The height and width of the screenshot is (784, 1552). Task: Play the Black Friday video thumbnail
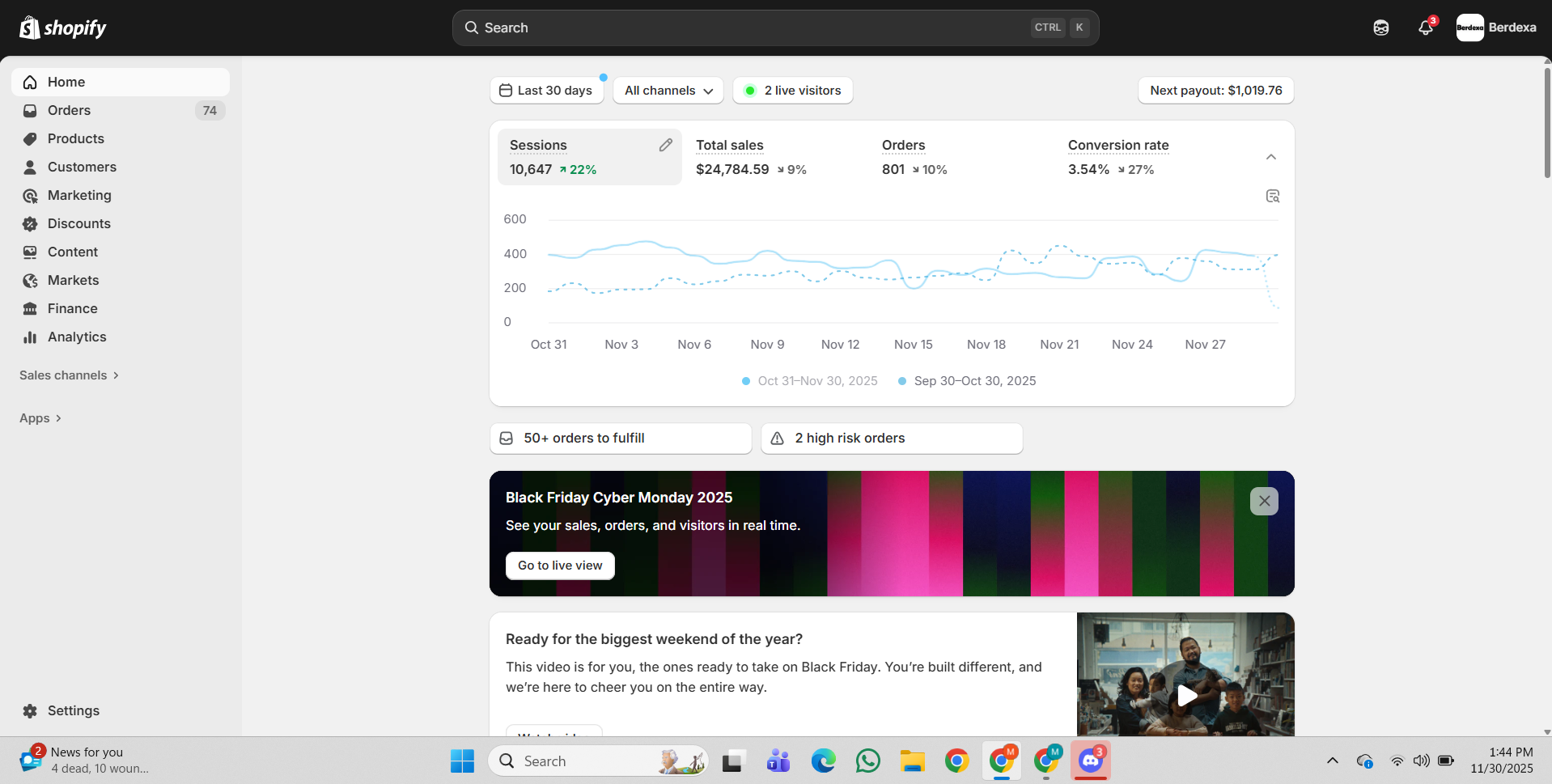1185,696
